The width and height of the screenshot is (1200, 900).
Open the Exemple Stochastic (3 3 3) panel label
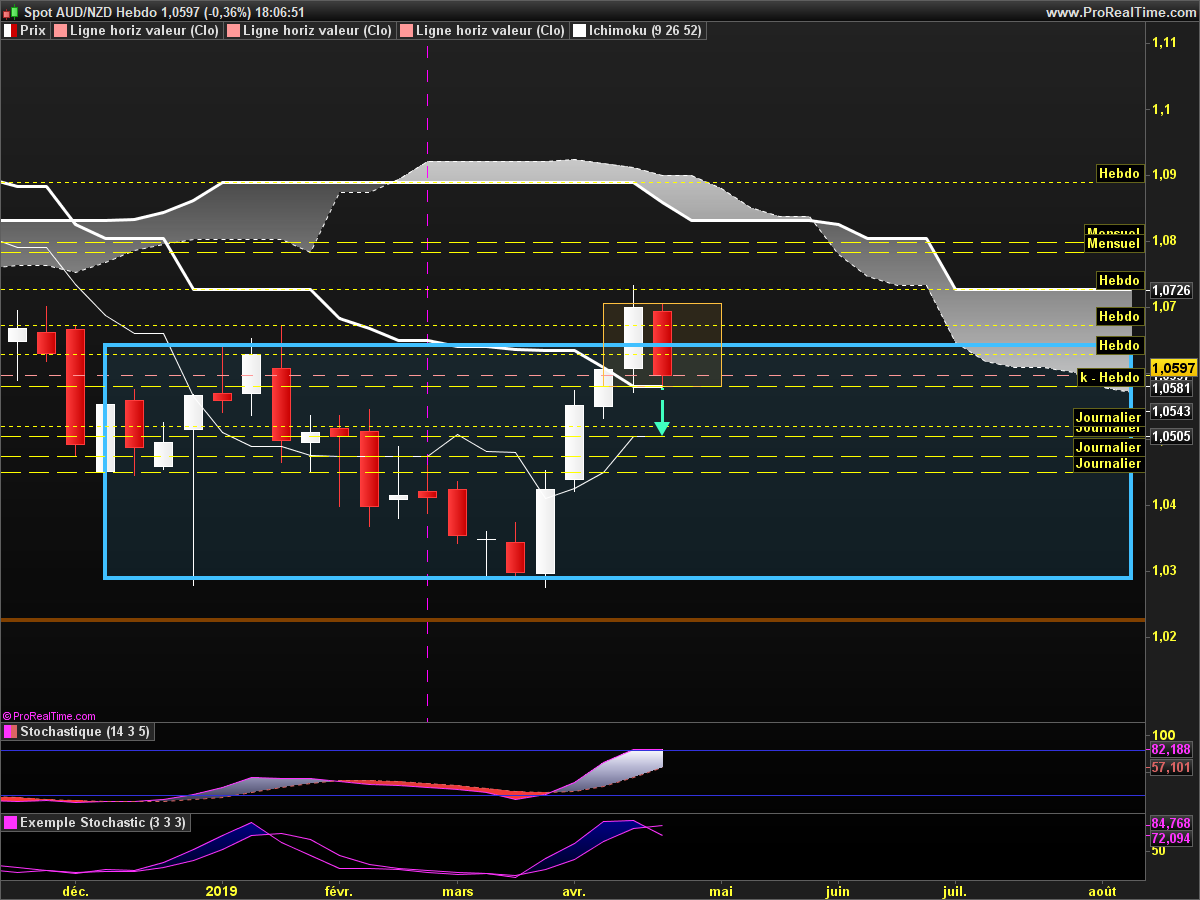[x=102, y=823]
